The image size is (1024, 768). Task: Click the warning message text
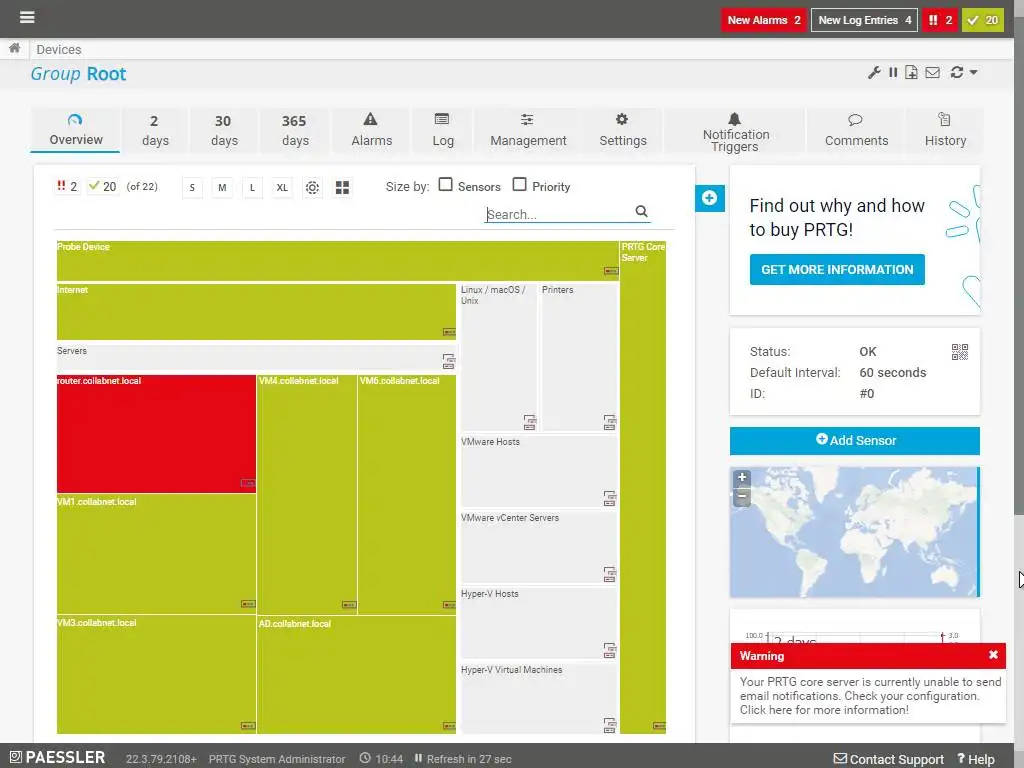869,696
